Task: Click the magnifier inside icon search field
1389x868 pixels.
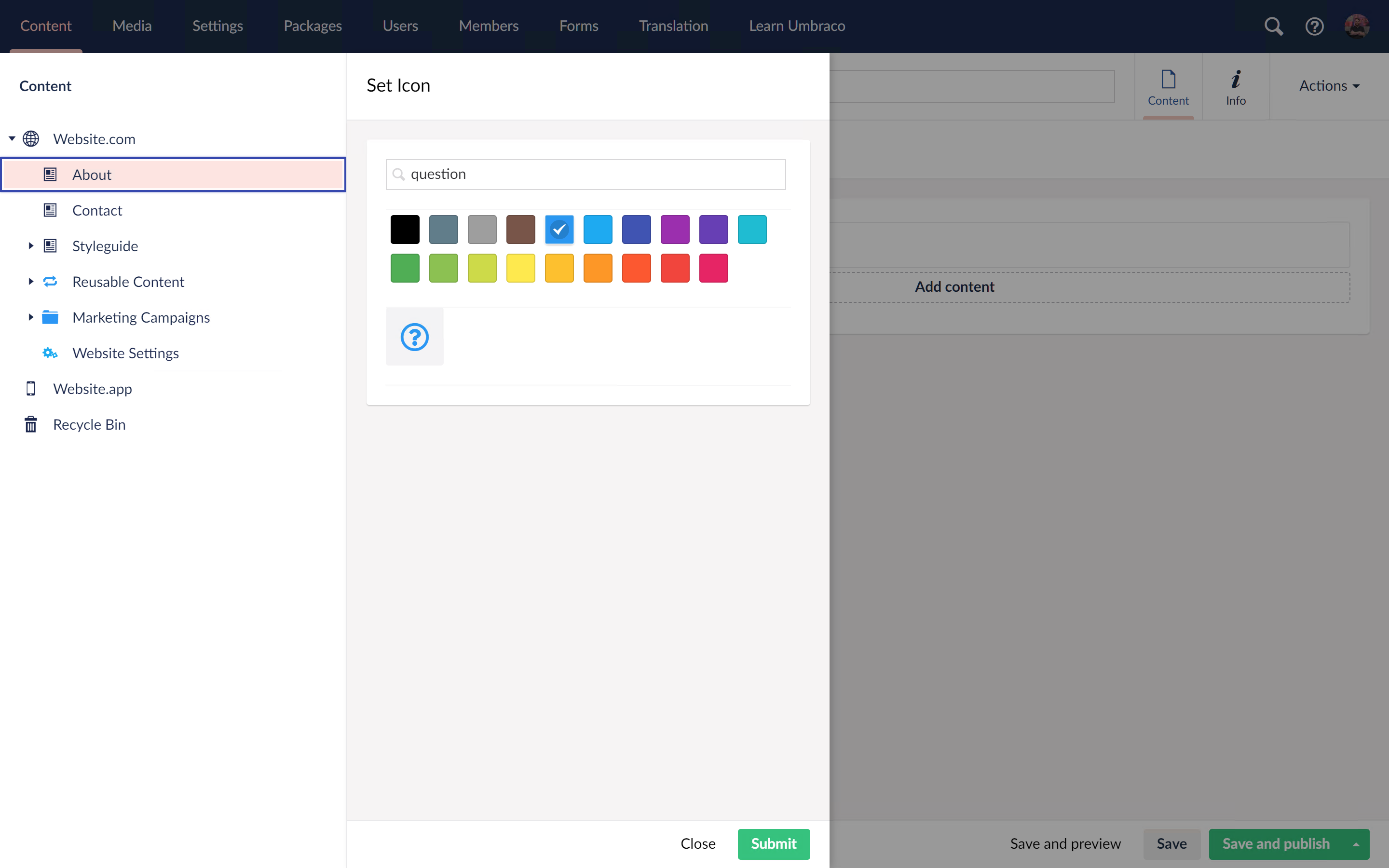Action: (x=398, y=175)
